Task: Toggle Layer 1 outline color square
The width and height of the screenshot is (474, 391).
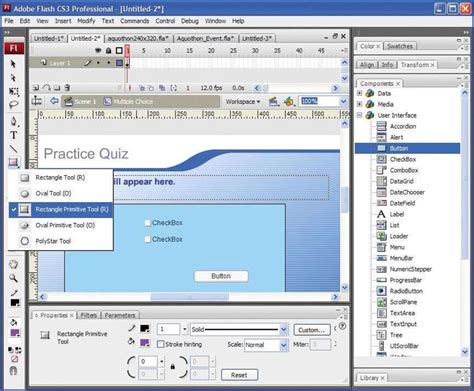Action: point(119,63)
